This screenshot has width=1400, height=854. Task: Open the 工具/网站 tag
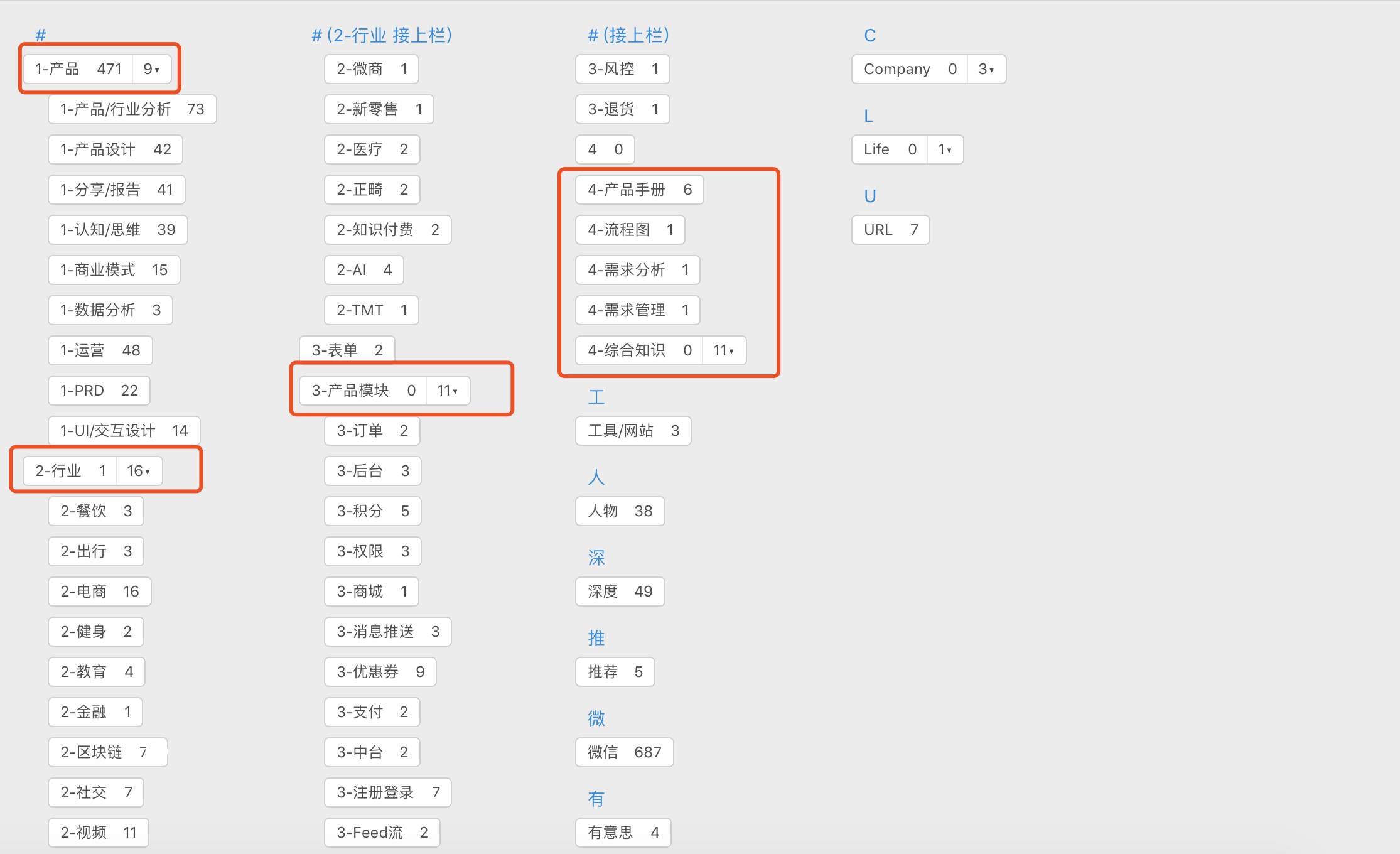pyautogui.click(x=633, y=431)
